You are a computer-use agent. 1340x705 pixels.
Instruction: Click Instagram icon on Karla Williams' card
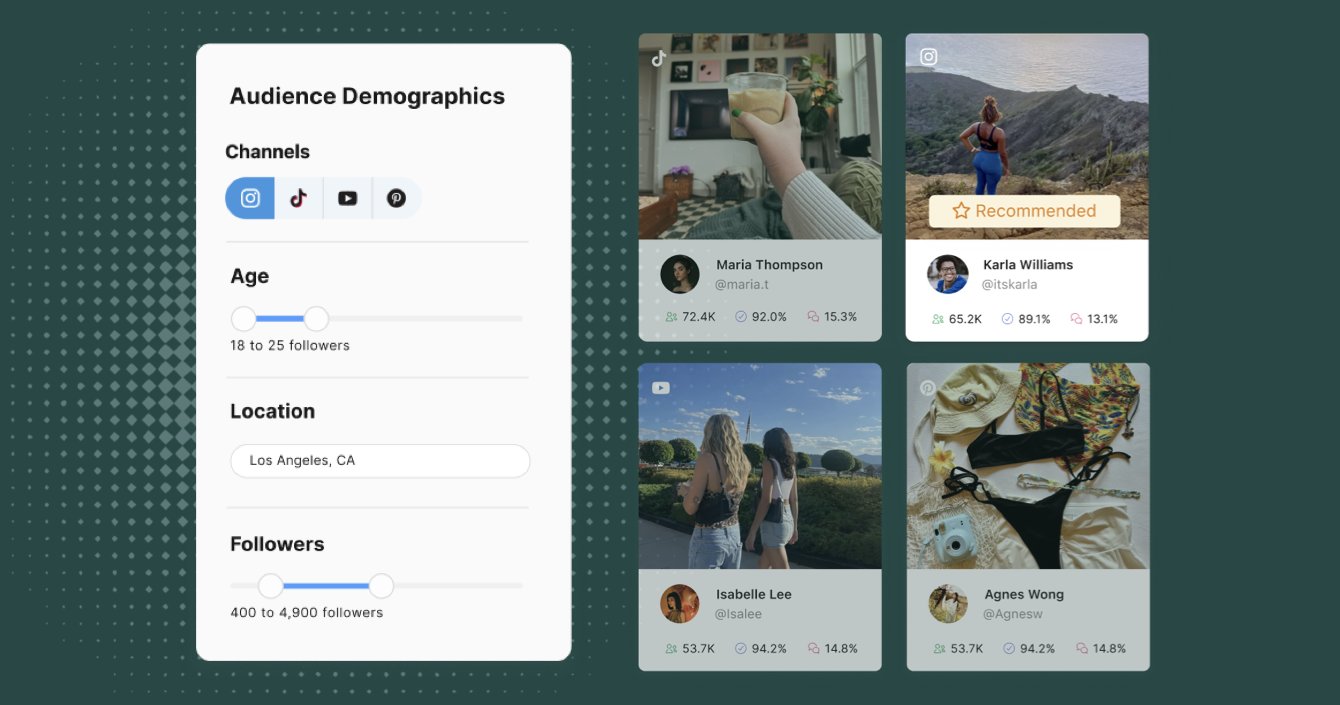(929, 57)
